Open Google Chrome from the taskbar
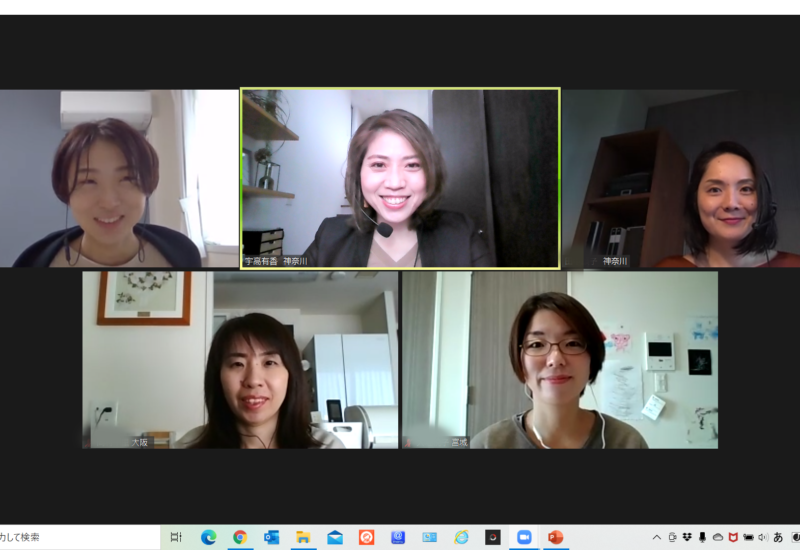The image size is (800, 550). [240, 537]
